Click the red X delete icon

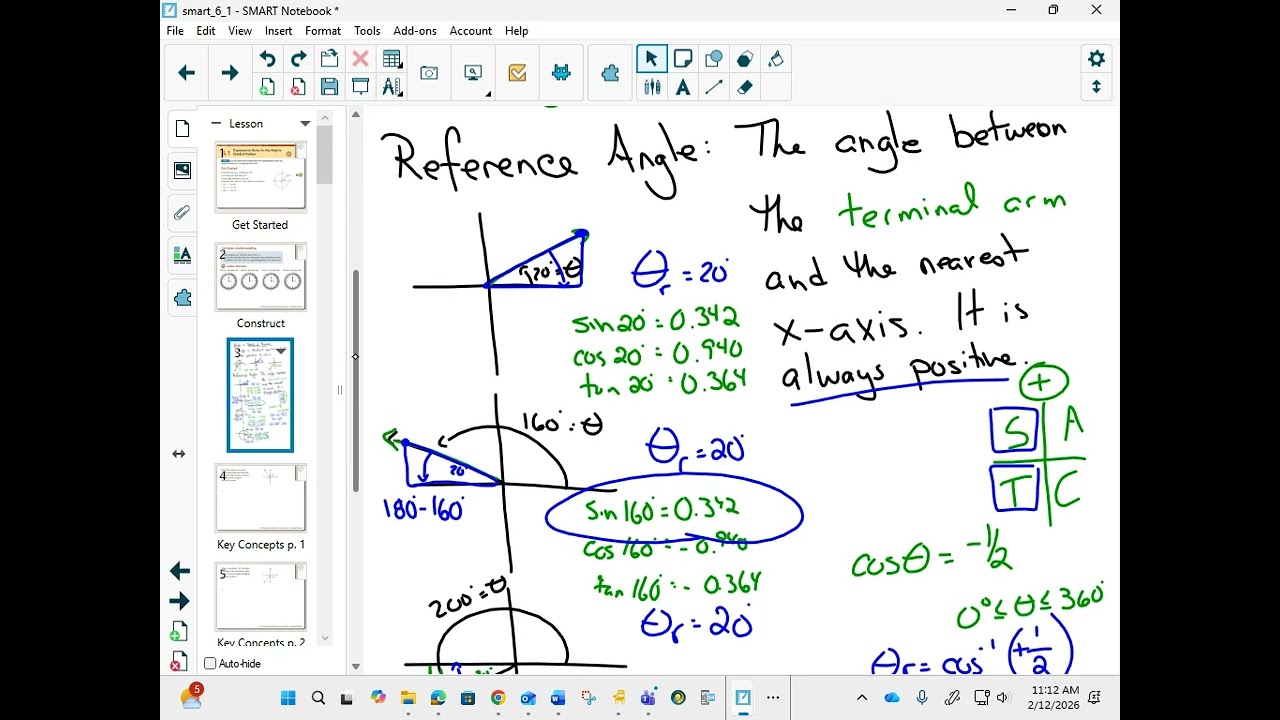coord(360,59)
